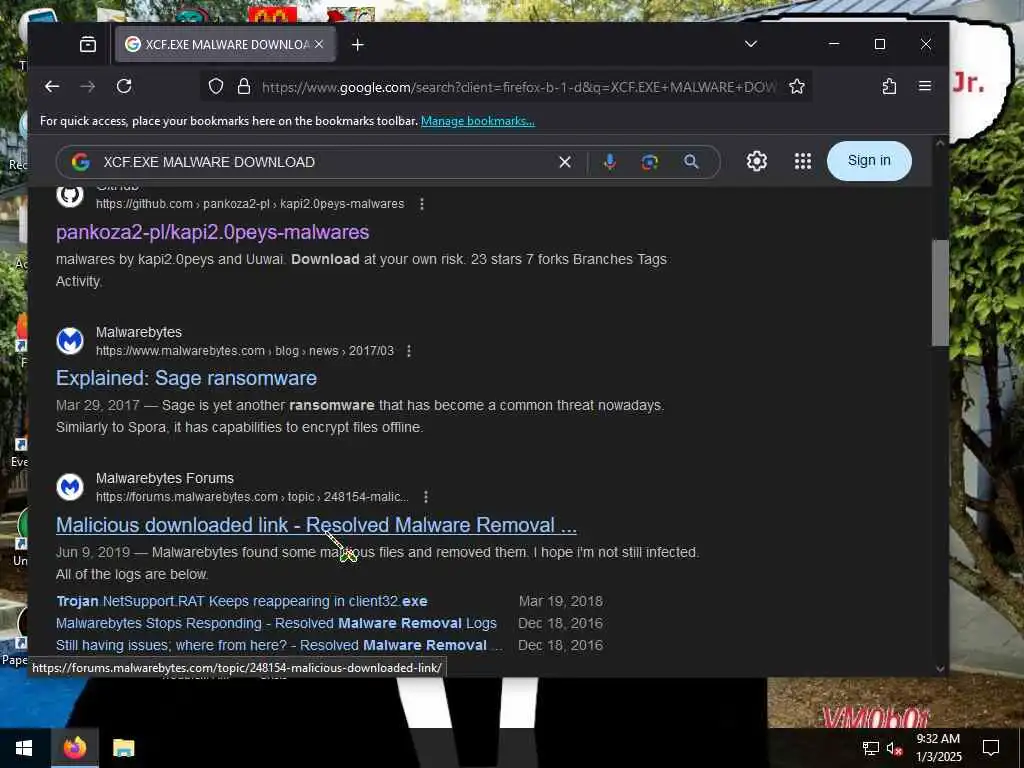Open pankoza2-pl/kapi2.0peys-malwares result
1024x768 pixels.
[x=212, y=232]
